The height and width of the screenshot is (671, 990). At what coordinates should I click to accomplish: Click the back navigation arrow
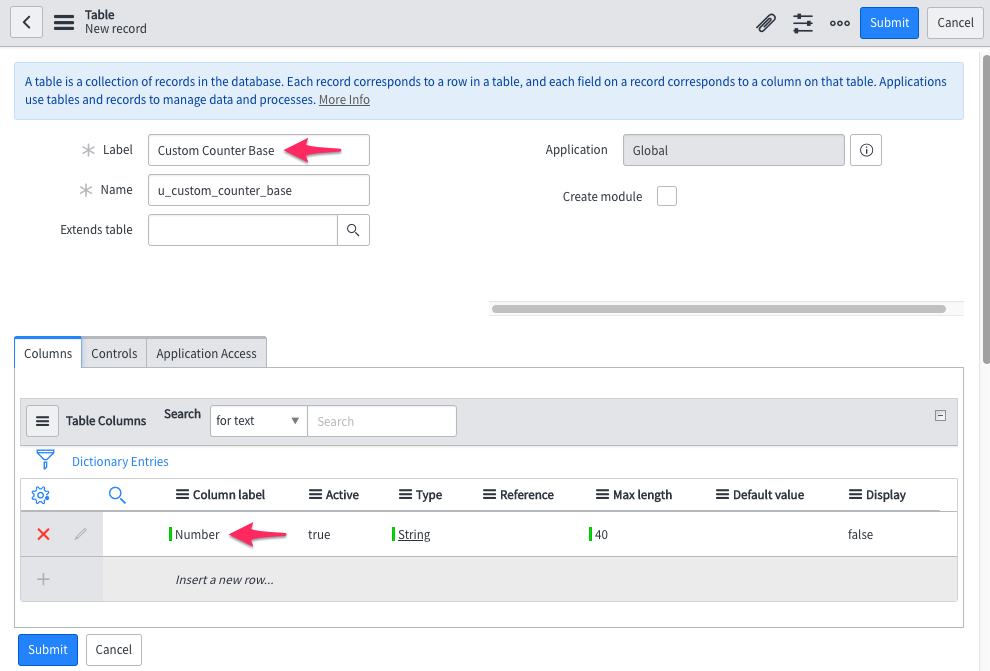(x=26, y=22)
